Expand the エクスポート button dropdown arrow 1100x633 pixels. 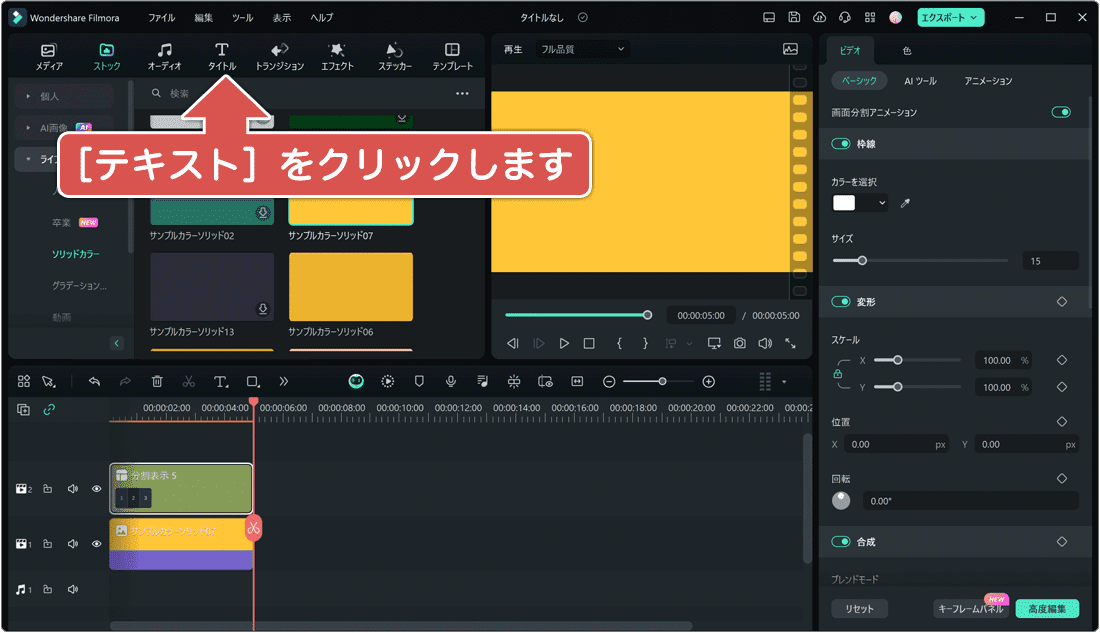(x=974, y=17)
